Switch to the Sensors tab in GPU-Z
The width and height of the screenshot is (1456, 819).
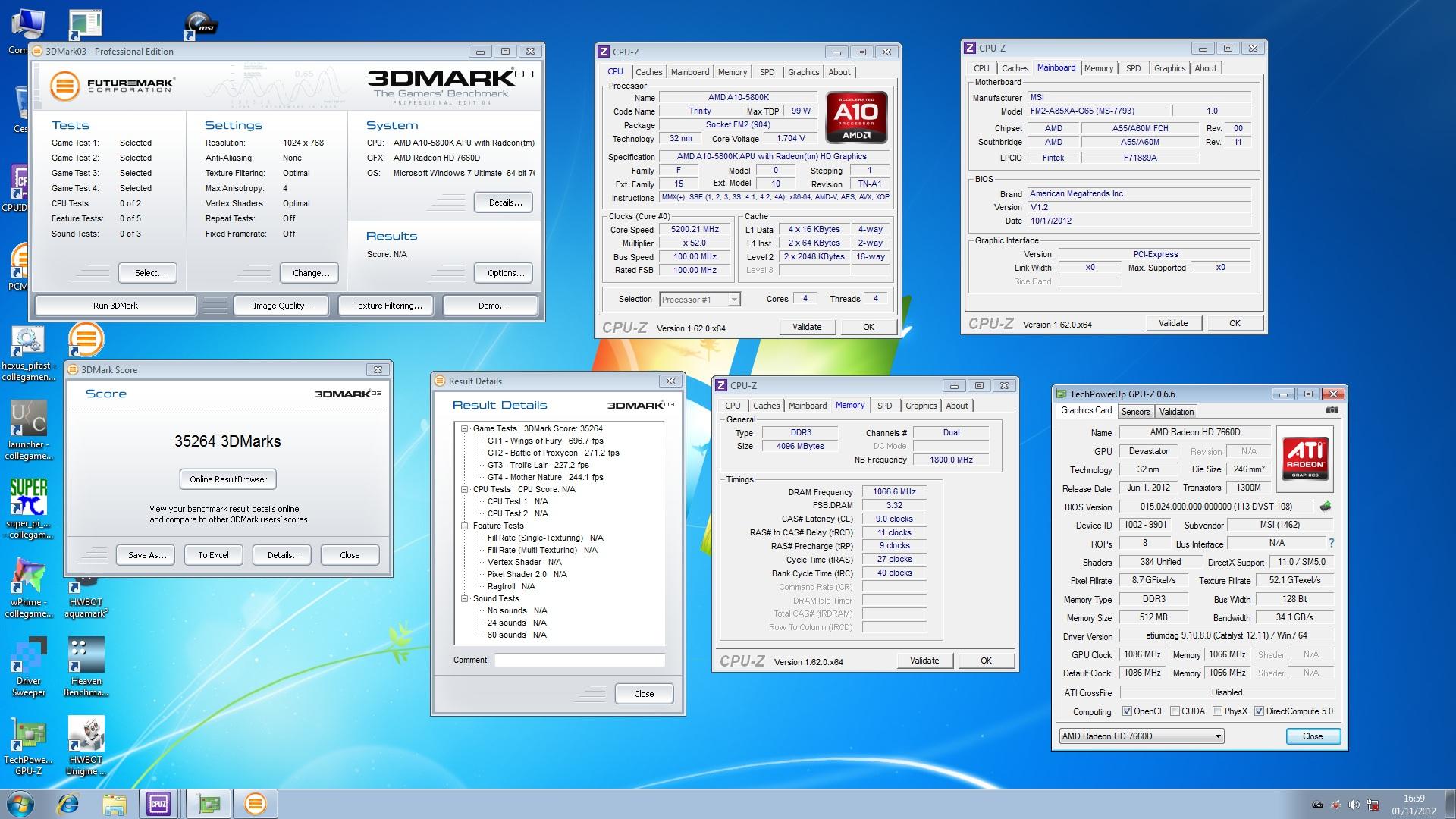(x=1135, y=412)
